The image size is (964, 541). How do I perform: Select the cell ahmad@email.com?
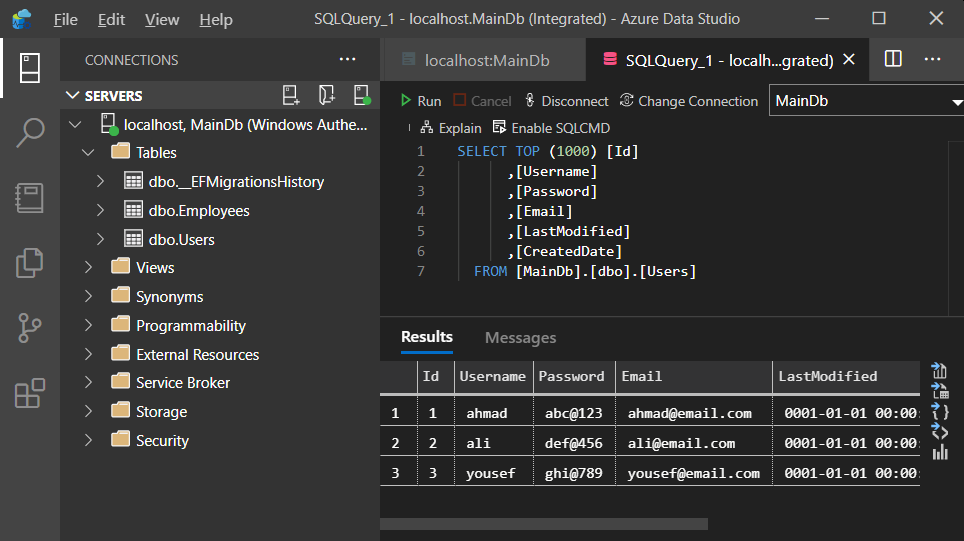pyautogui.click(x=693, y=413)
